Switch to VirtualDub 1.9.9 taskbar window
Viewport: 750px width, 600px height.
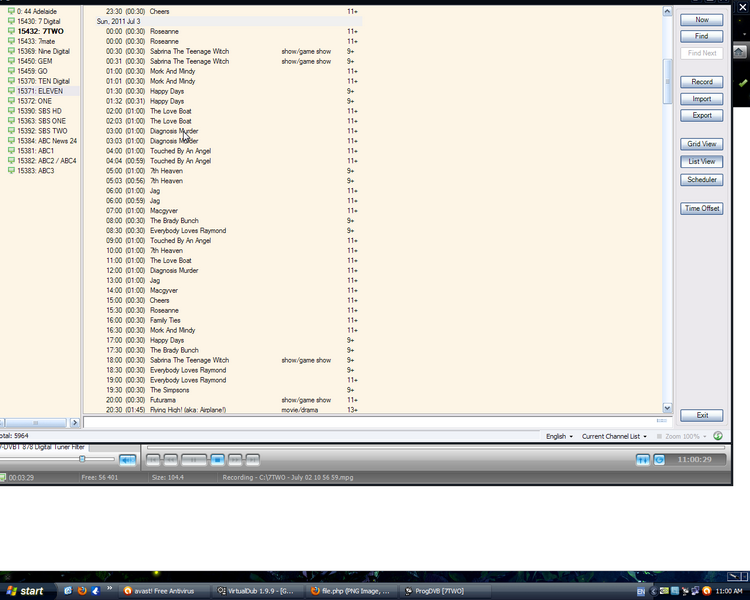pos(258,591)
